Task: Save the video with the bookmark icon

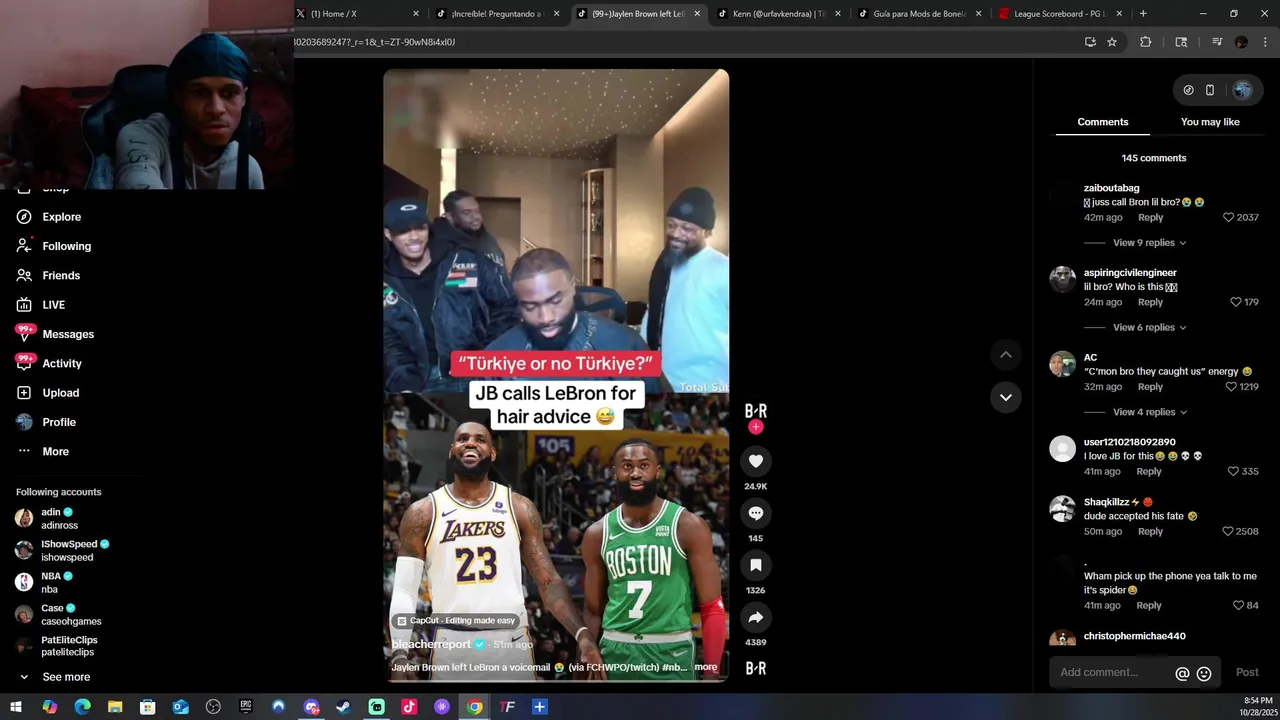Action: pos(756,565)
